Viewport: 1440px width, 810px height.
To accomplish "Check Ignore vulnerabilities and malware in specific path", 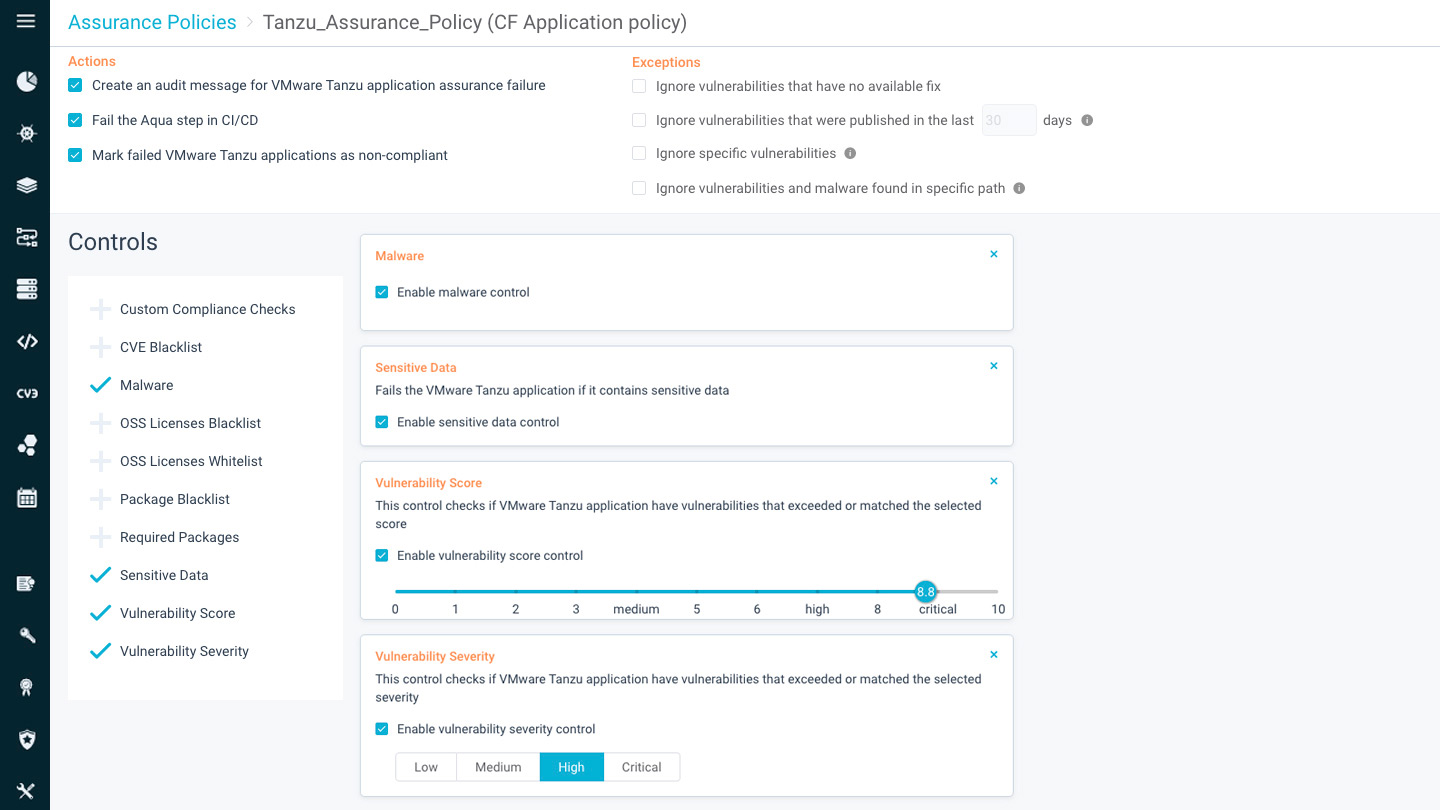I will [639, 188].
